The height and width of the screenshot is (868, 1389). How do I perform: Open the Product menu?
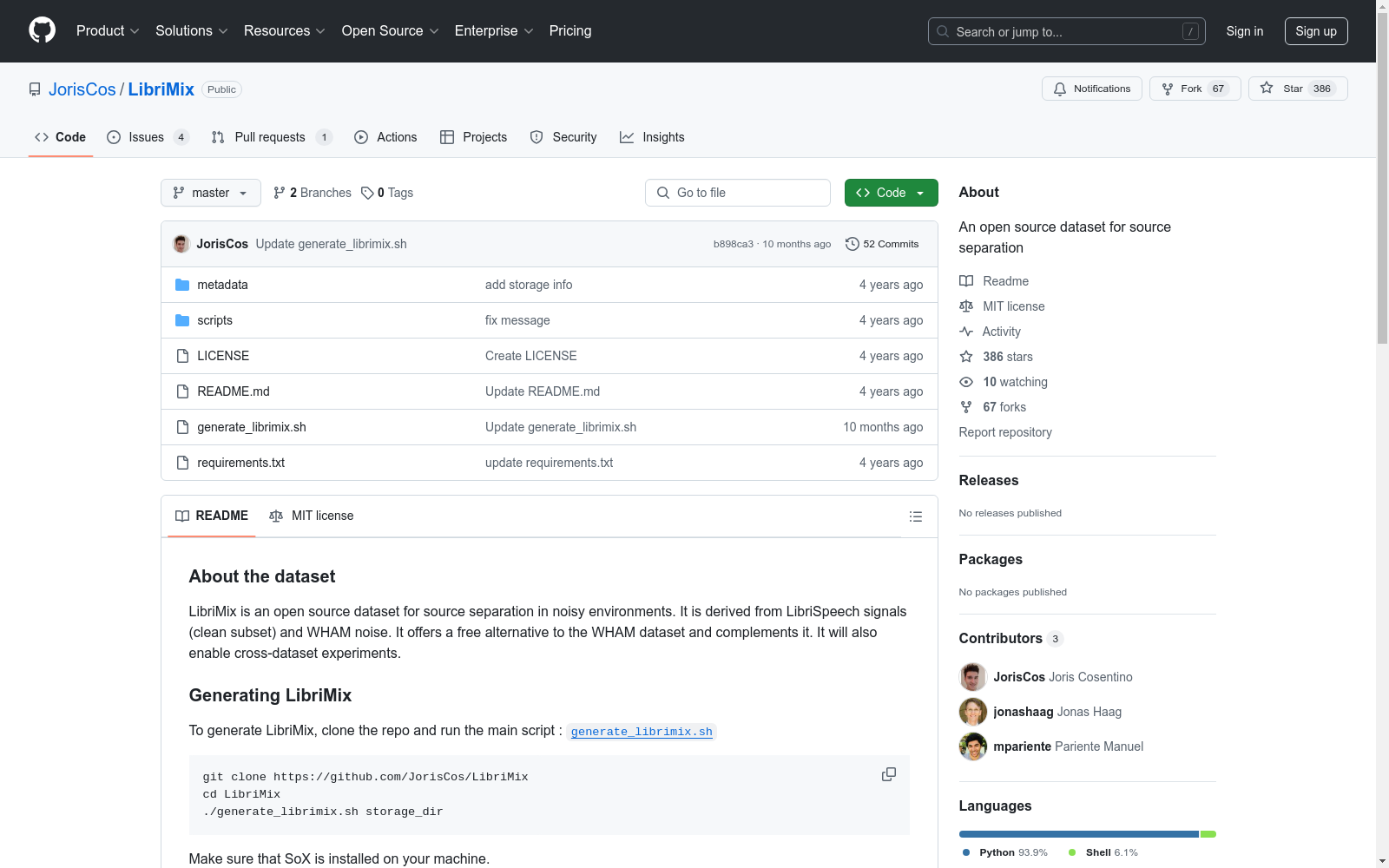108,31
